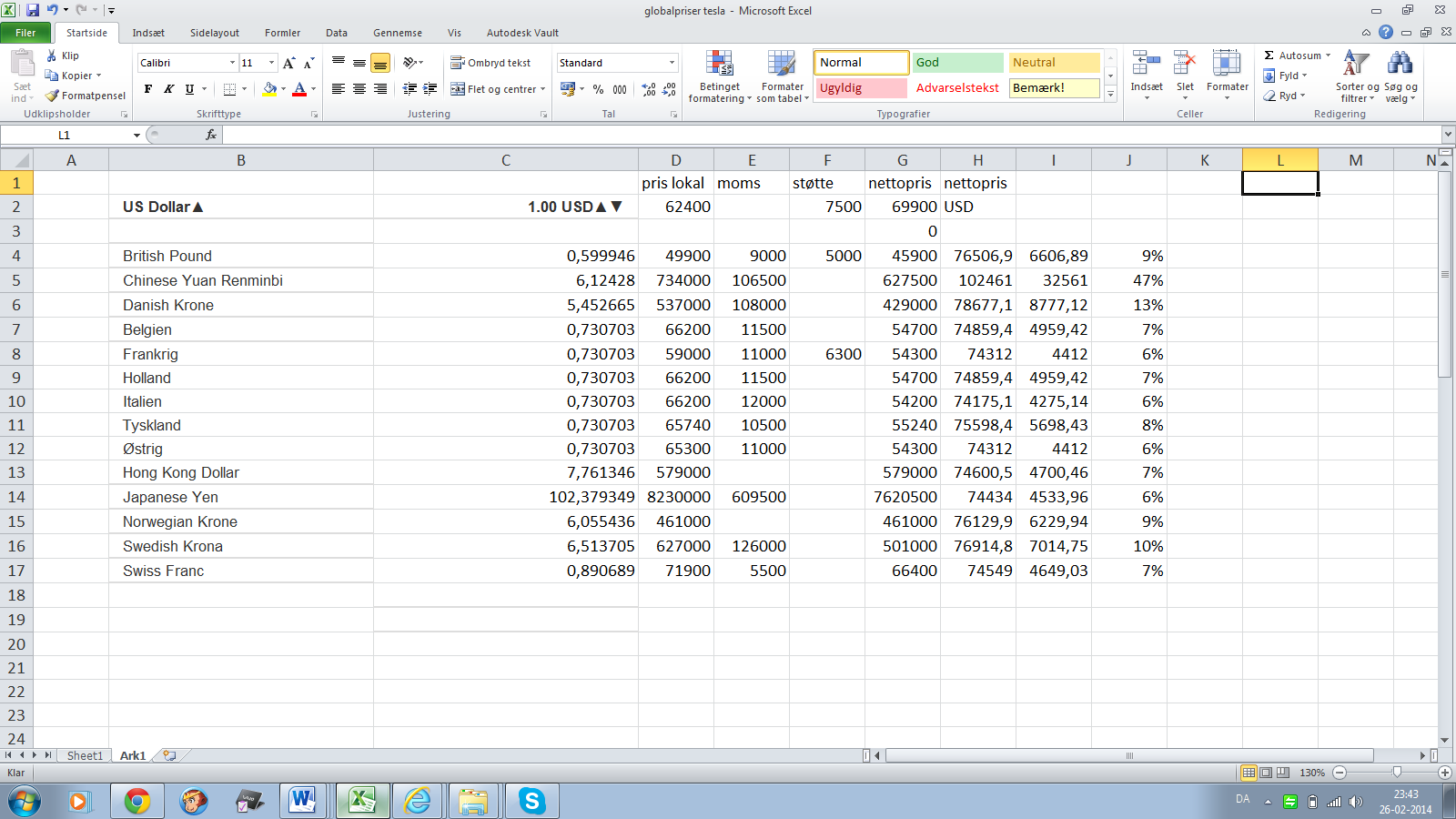
Task: Open Formater som tabel
Action: coord(783,76)
